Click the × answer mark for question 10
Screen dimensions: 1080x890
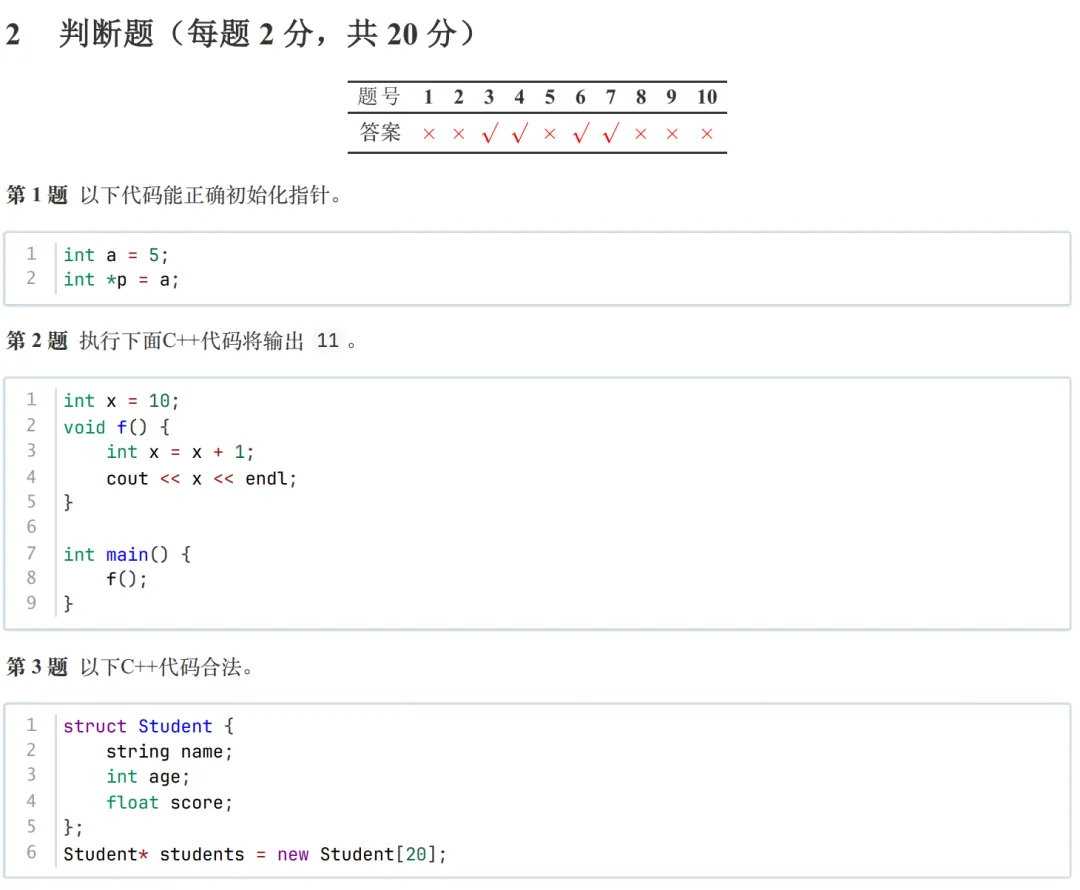pyautogui.click(x=707, y=132)
